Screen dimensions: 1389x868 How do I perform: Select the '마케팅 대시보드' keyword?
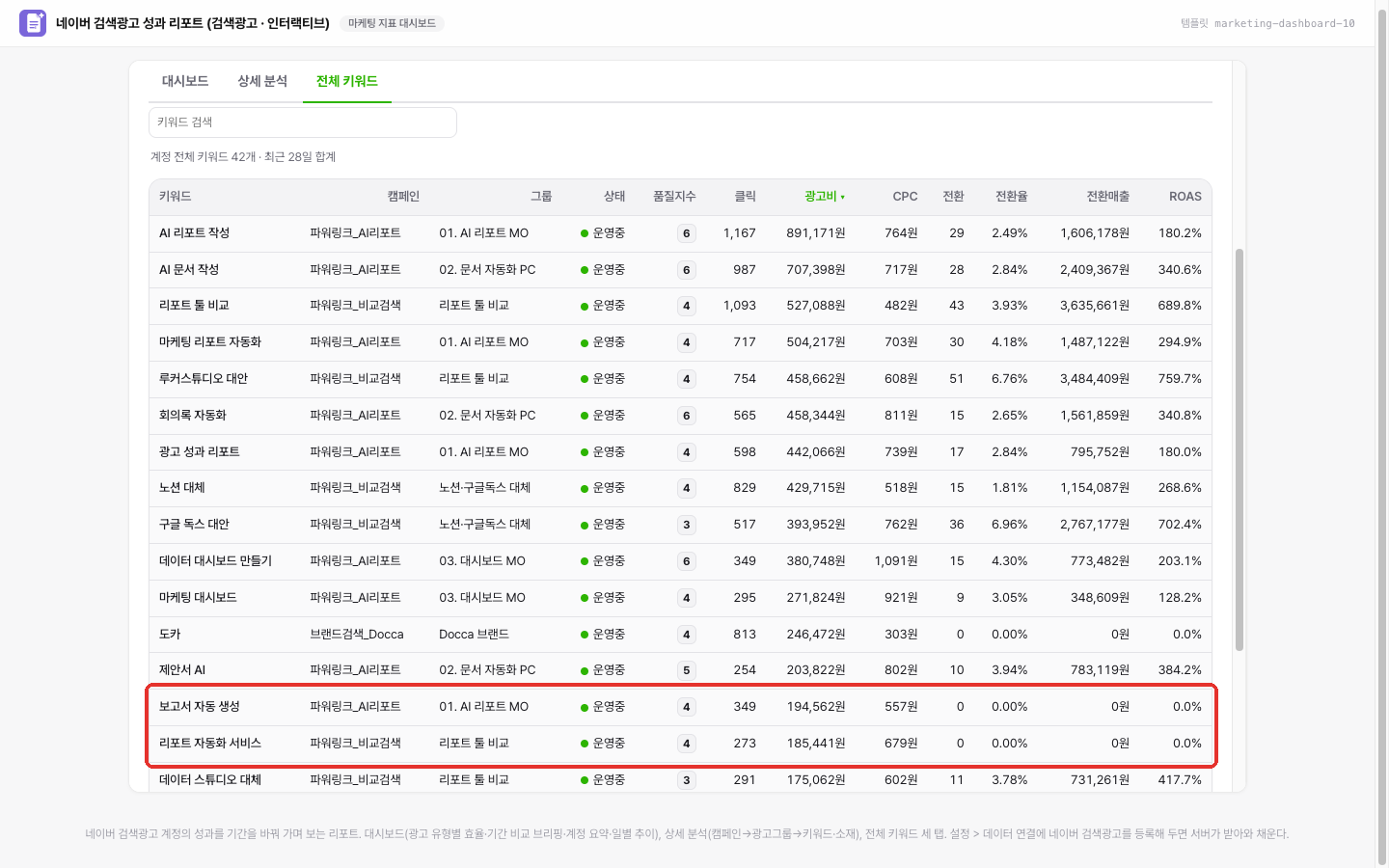[198, 598]
